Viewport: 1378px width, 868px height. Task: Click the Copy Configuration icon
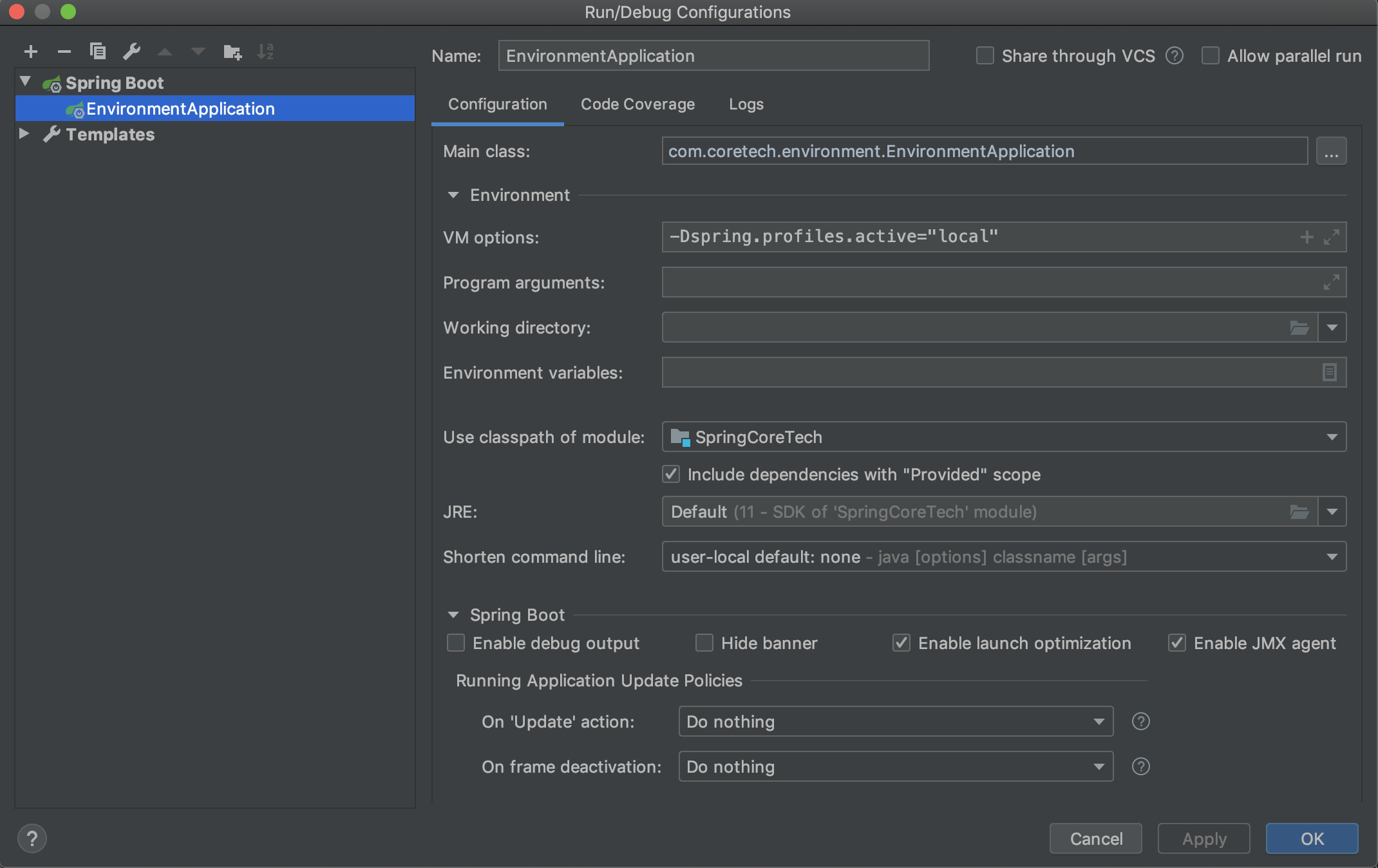98,52
